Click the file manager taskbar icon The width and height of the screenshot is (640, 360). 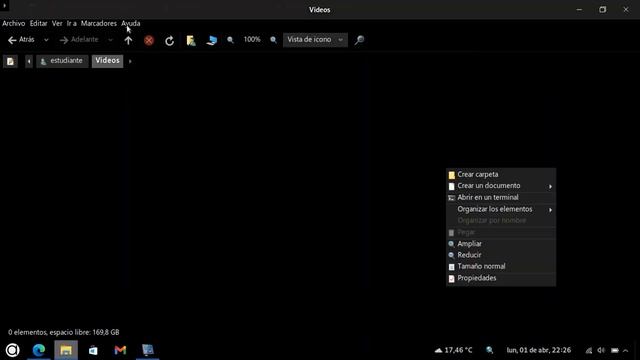[66, 350]
